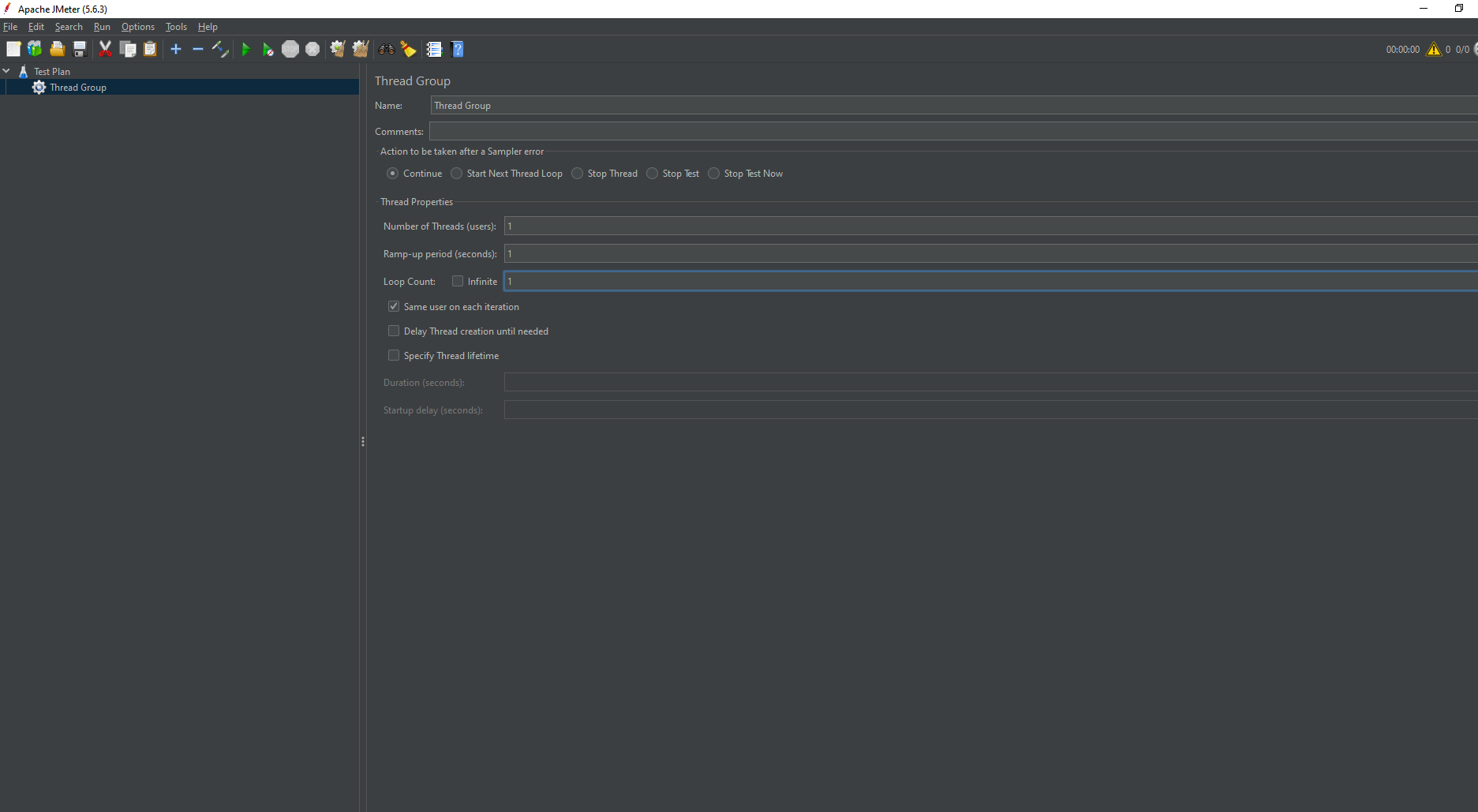This screenshot has width=1478, height=812.
Task: Select Start Next Thread Loop option
Action: click(456, 173)
